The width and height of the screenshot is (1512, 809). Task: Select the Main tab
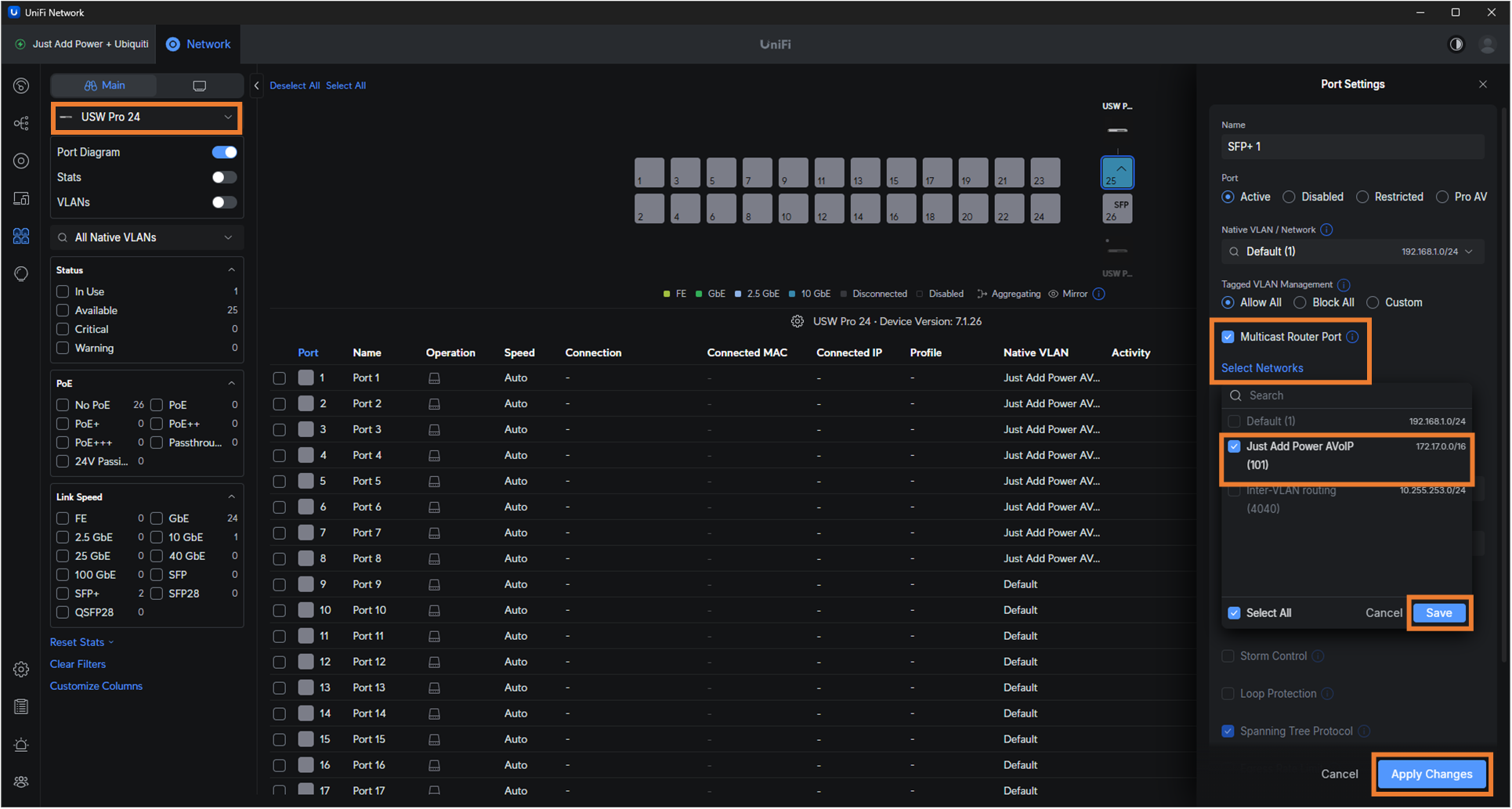(104, 85)
